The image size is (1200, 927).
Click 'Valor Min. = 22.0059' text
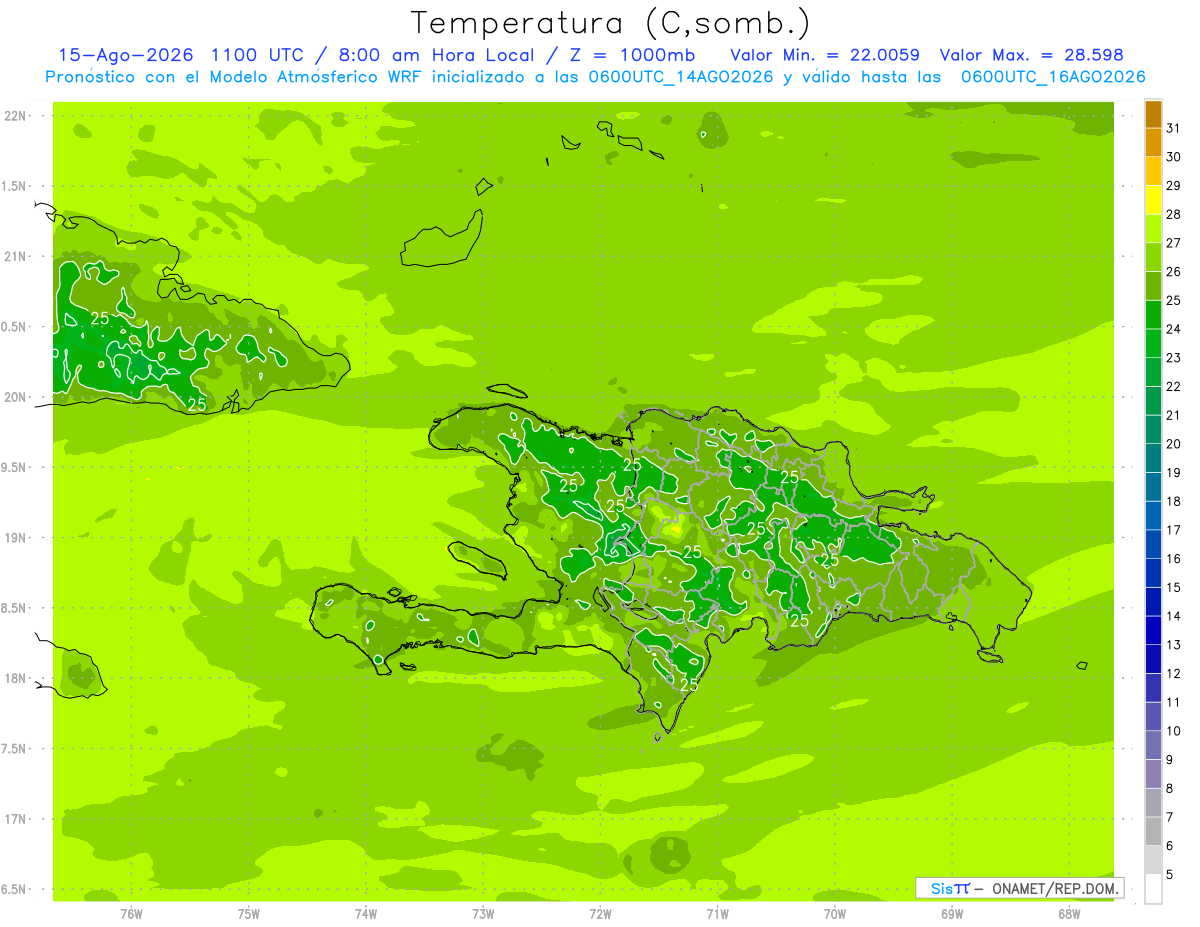pyautogui.click(x=826, y=55)
